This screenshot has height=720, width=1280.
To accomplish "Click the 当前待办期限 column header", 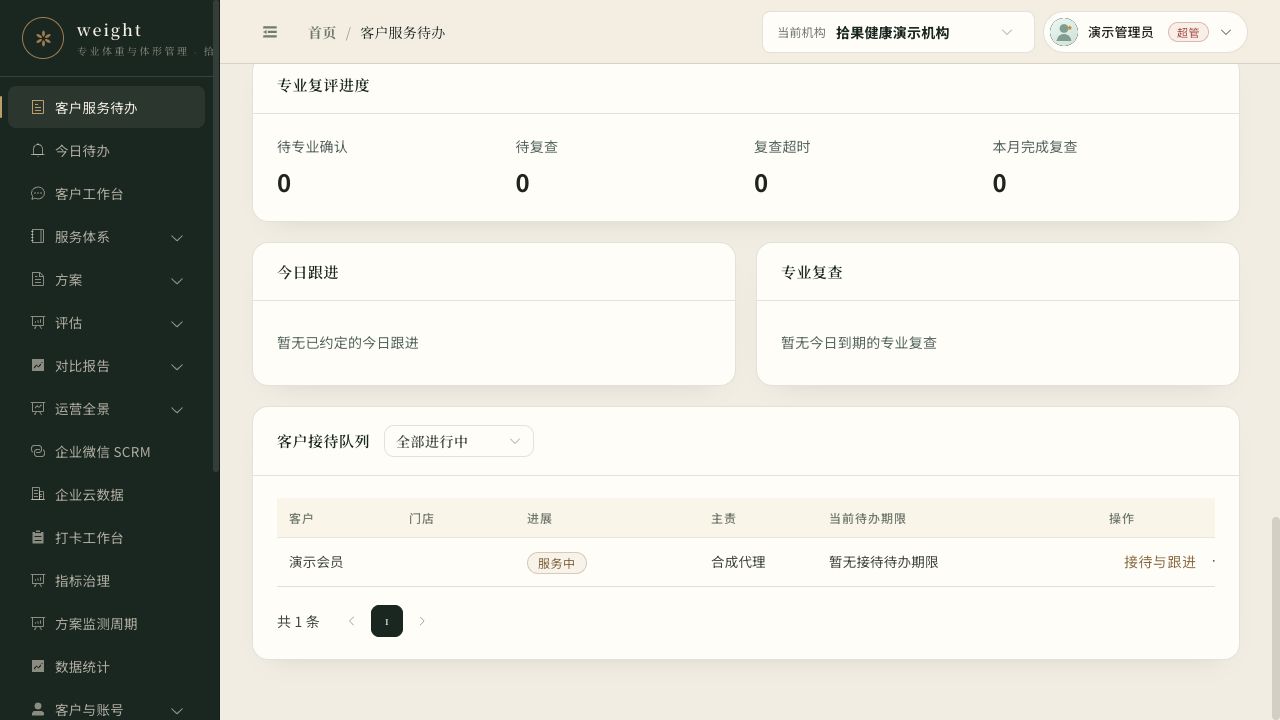I will tap(868, 518).
